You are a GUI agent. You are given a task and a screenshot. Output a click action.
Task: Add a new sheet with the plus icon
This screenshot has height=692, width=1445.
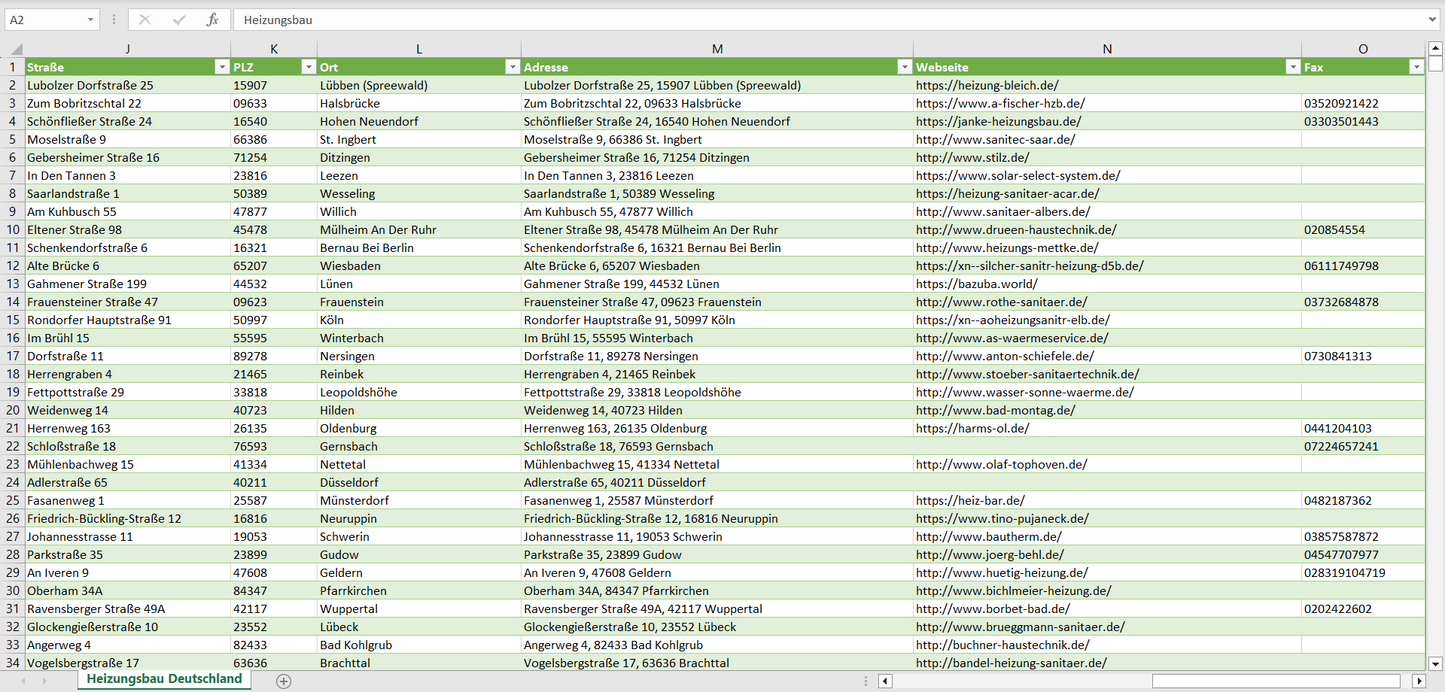point(284,681)
